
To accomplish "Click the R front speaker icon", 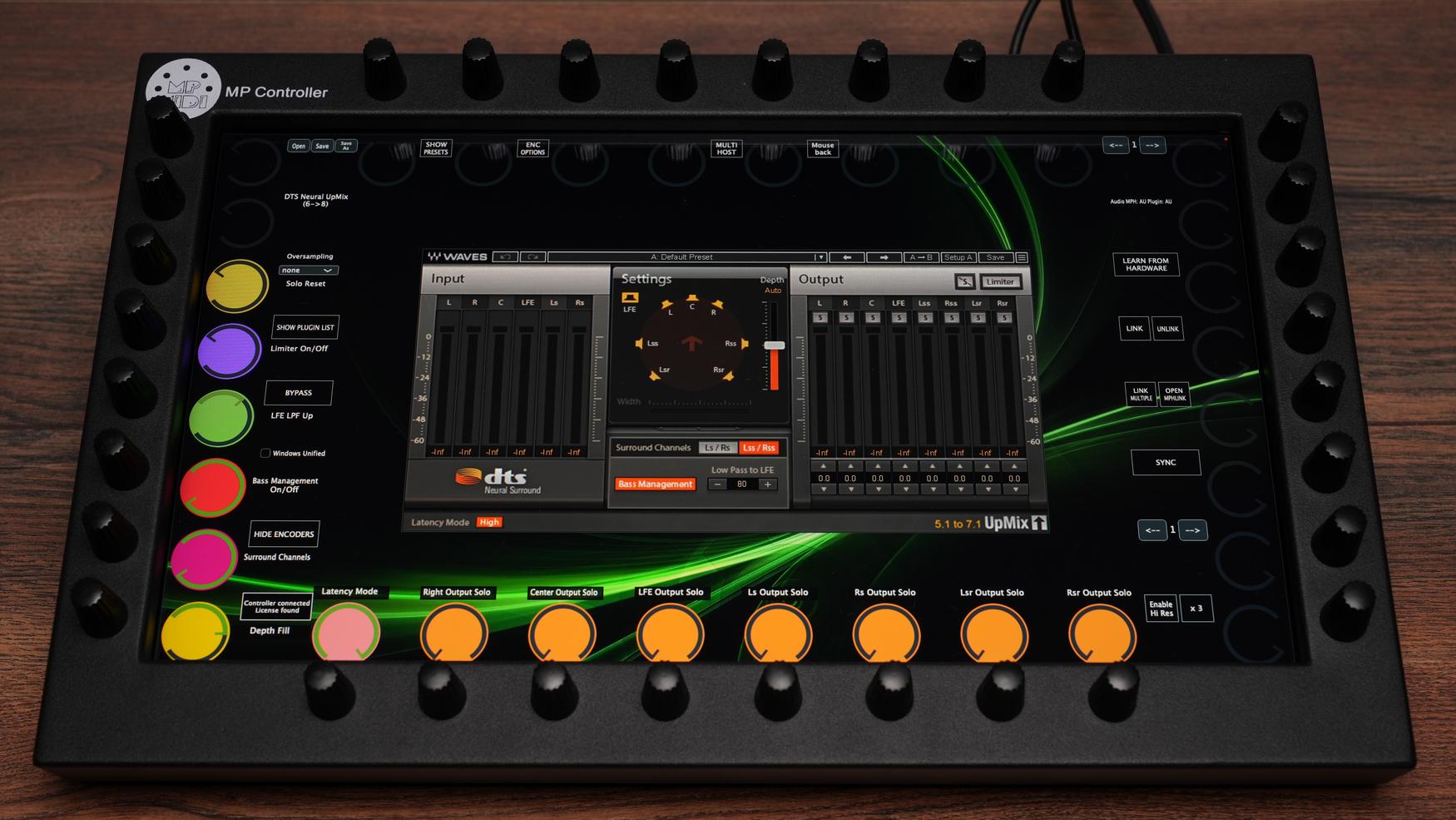I will 717,305.
